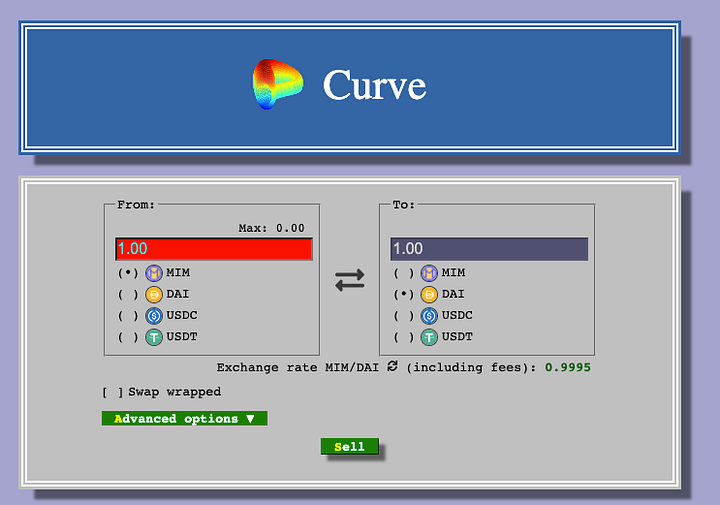
Task: Click the USDC label in From
Action: coord(182,315)
